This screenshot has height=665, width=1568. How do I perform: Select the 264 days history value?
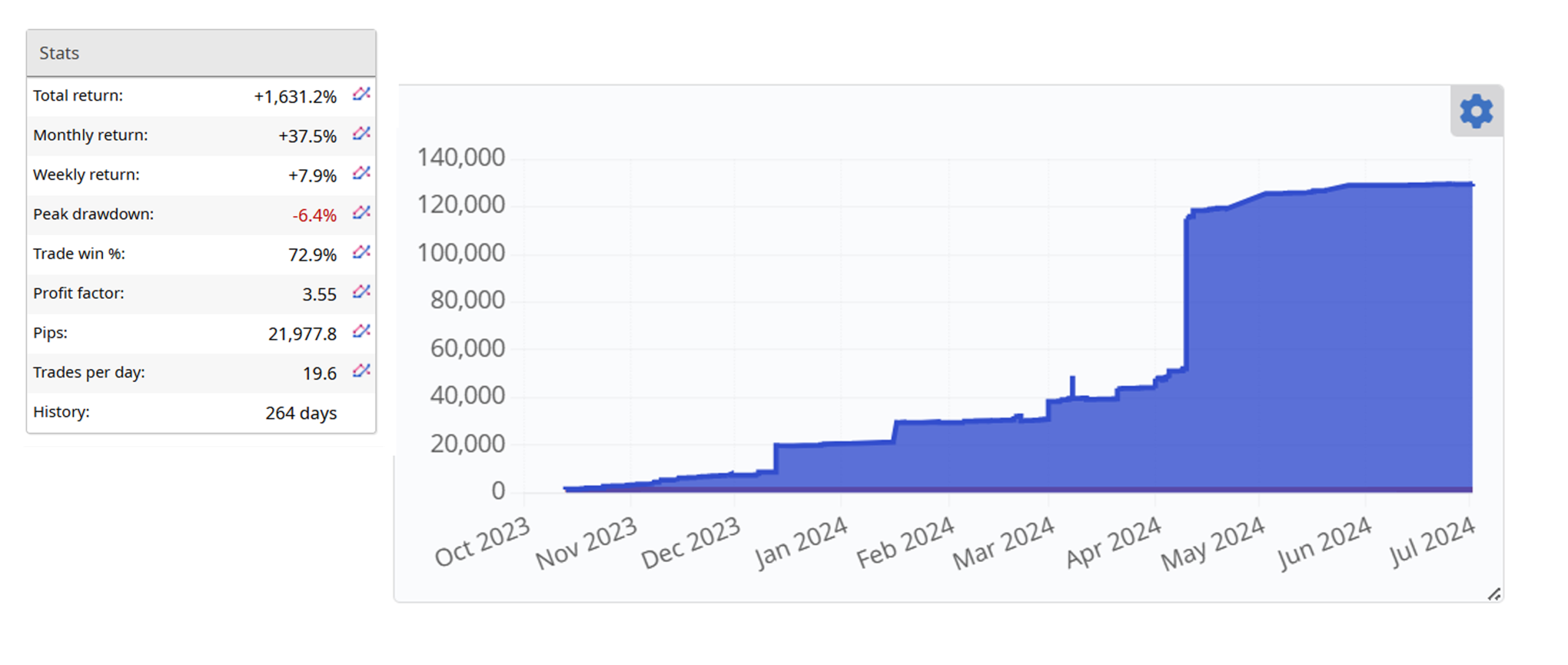pyautogui.click(x=301, y=413)
